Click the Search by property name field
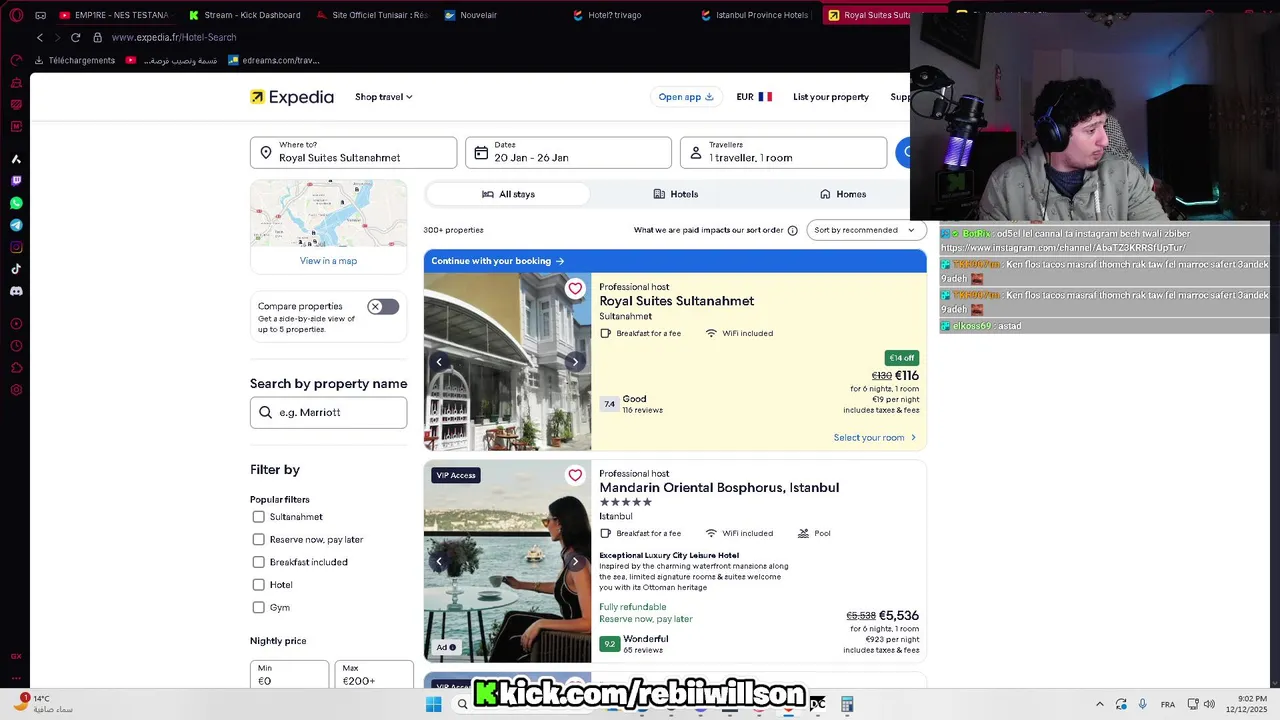This screenshot has height=720, width=1280. coord(328,412)
